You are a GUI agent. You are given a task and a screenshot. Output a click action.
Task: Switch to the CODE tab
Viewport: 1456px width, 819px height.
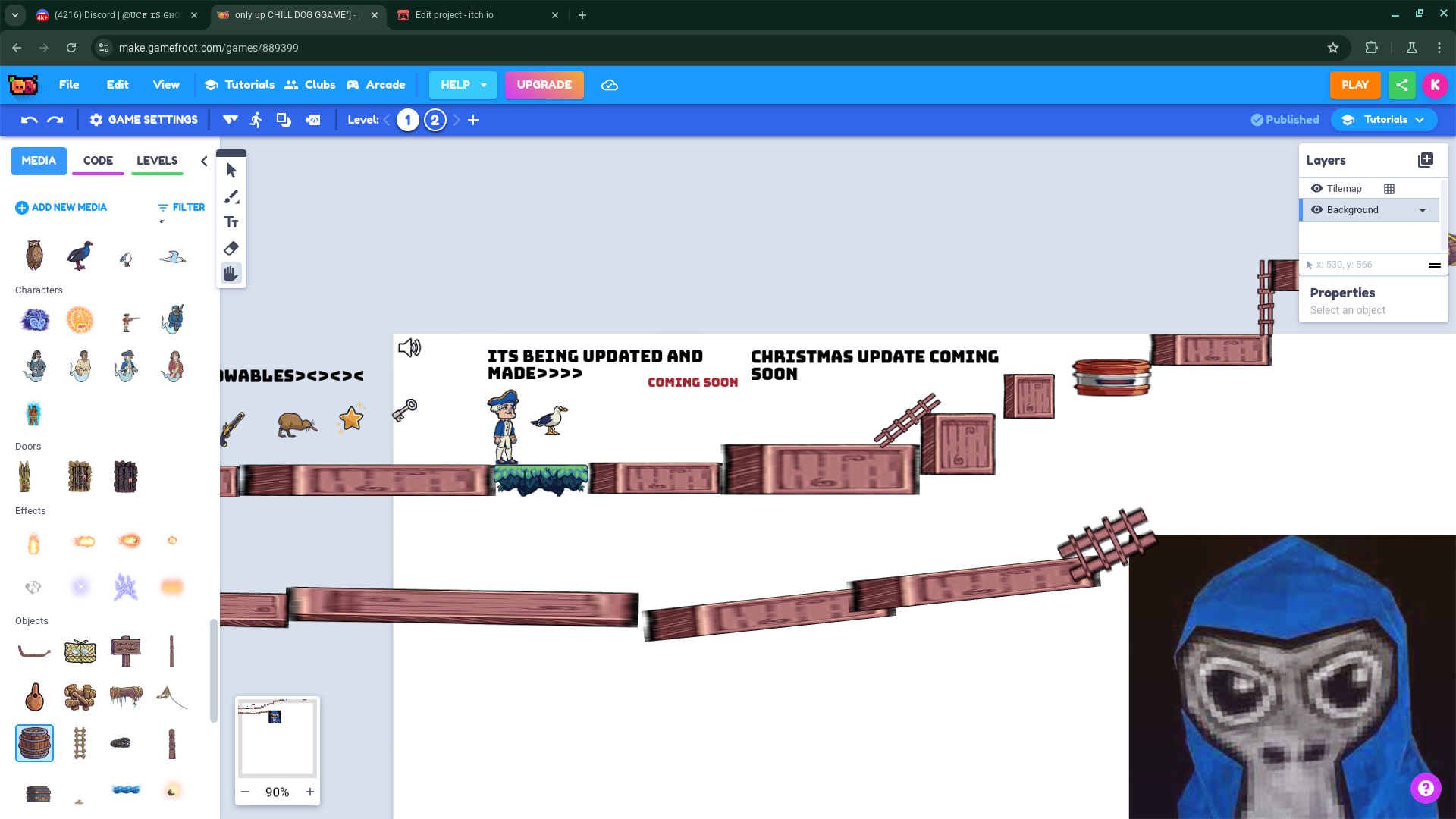coord(98,161)
